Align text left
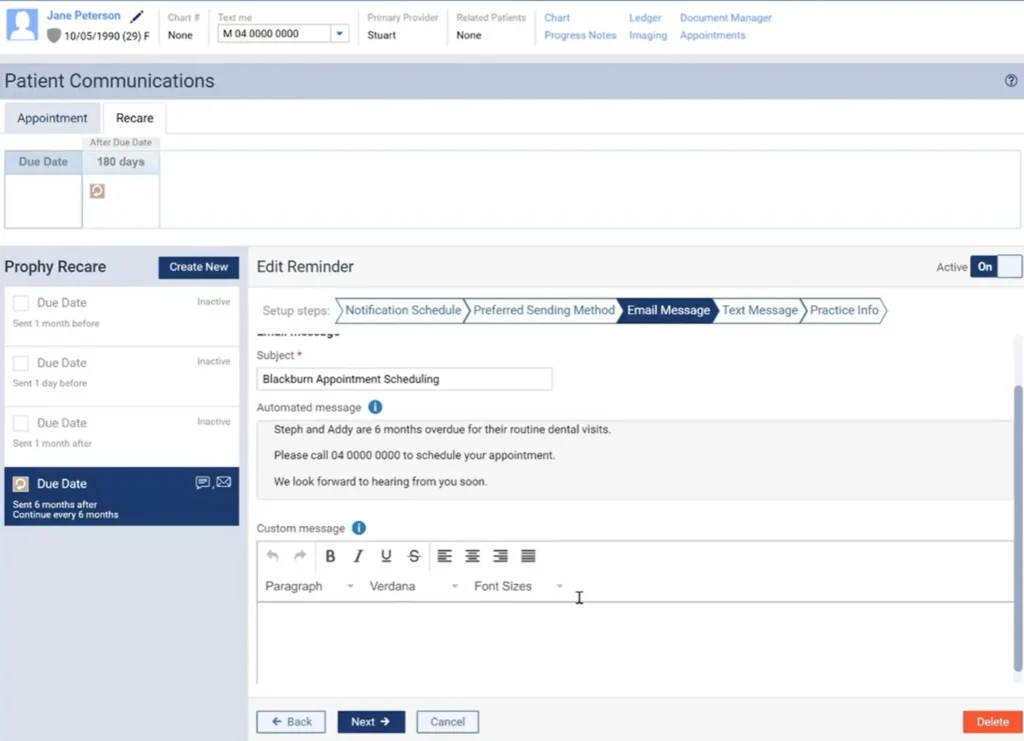Screen dimensions: 1024x741 445,556
